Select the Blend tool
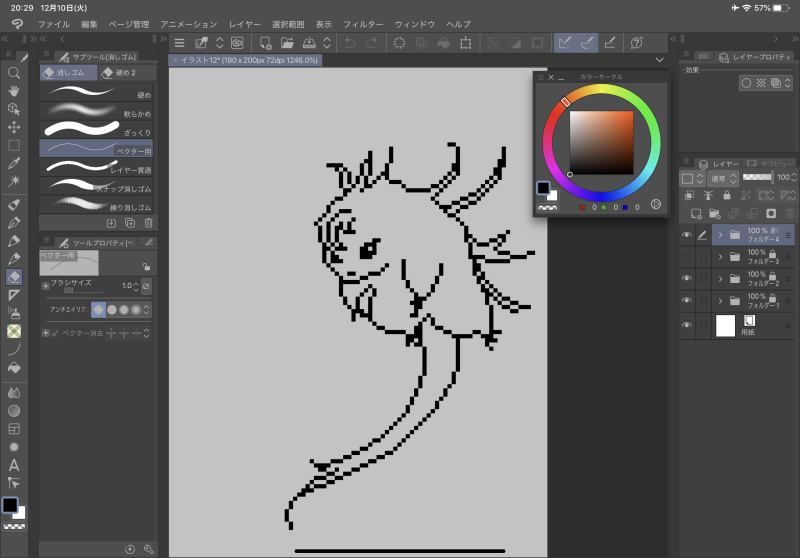Viewport: 800px width, 558px height. (x=14, y=392)
